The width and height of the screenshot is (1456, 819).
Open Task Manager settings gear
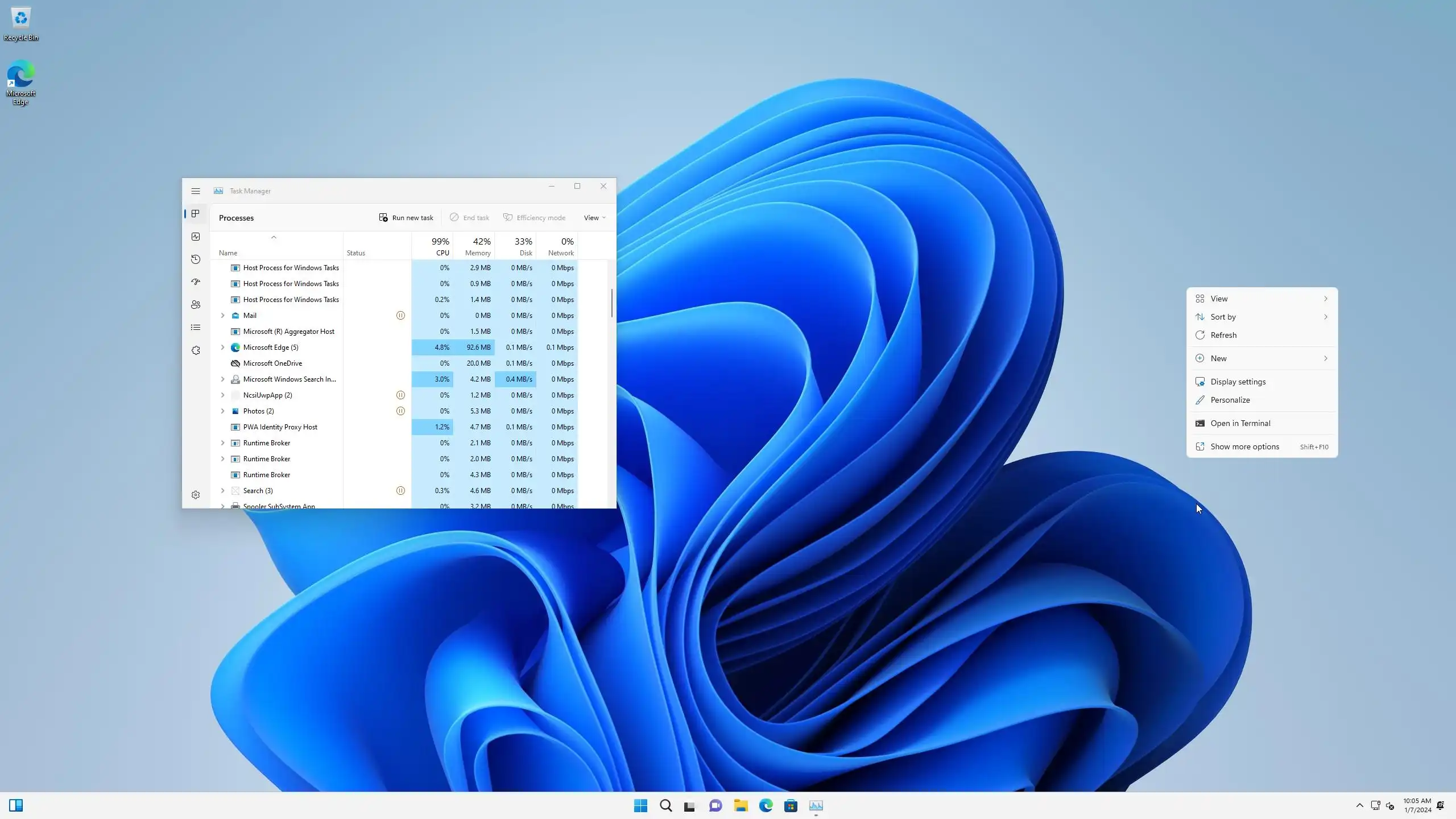pyautogui.click(x=196, y=495)
